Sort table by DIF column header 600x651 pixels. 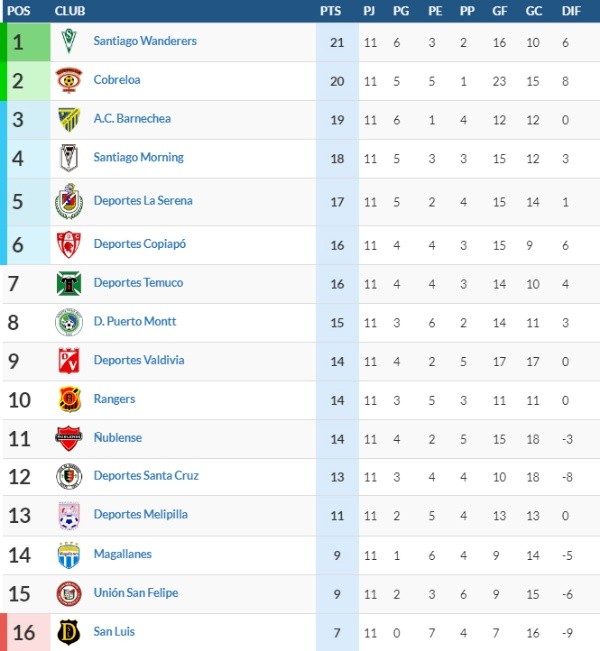(x=571, y=10)
